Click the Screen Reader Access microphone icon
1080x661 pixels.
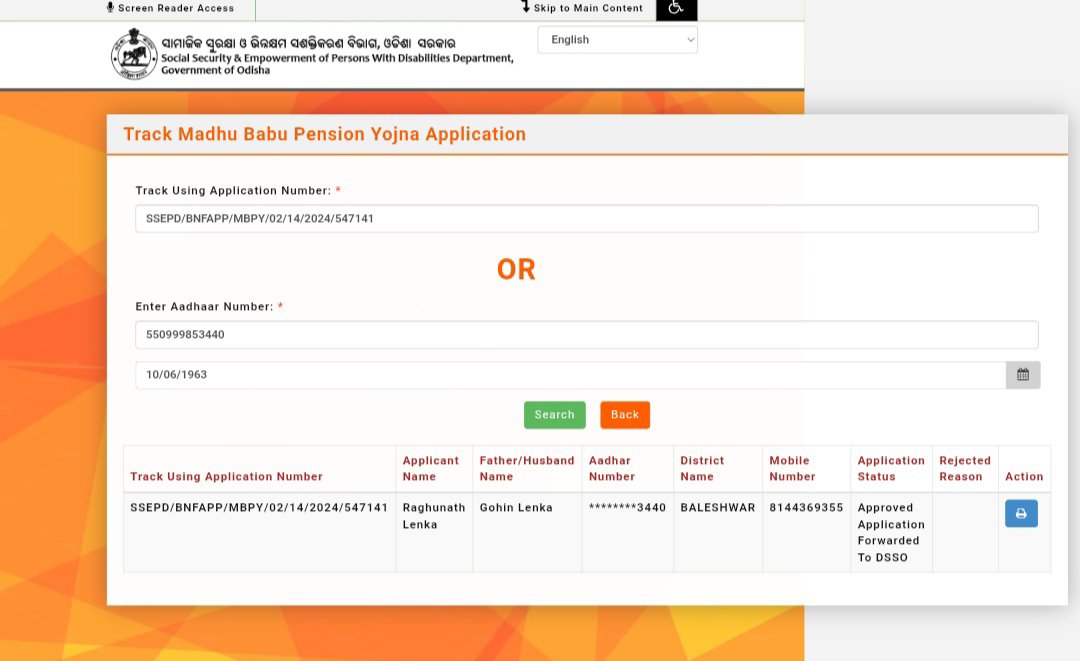[x=110, y=8]
